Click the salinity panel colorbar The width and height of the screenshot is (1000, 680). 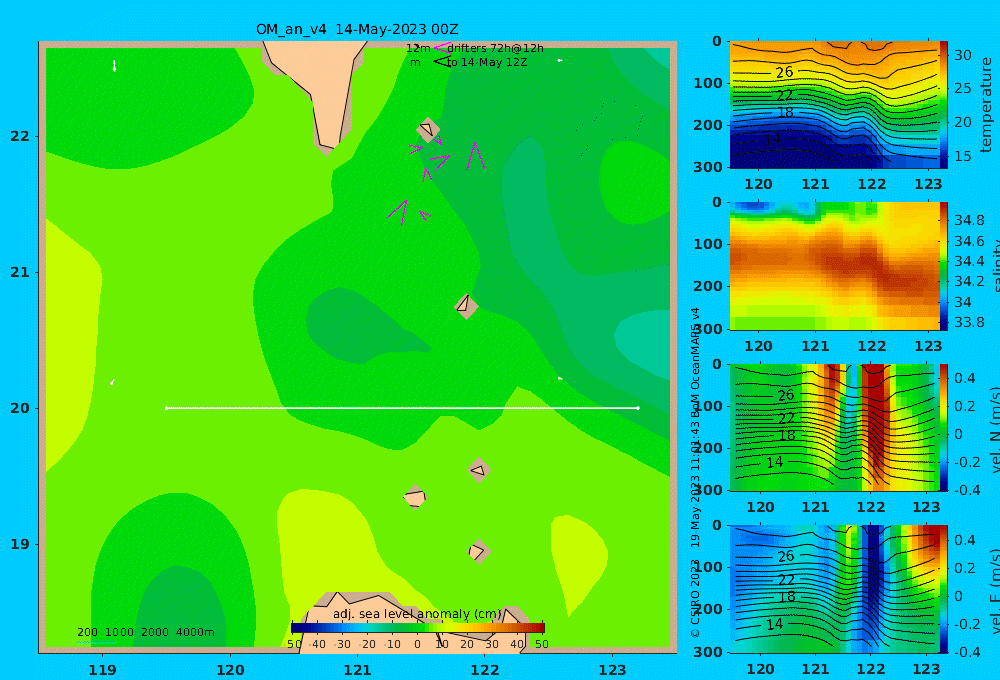click(x=944, y=266)
